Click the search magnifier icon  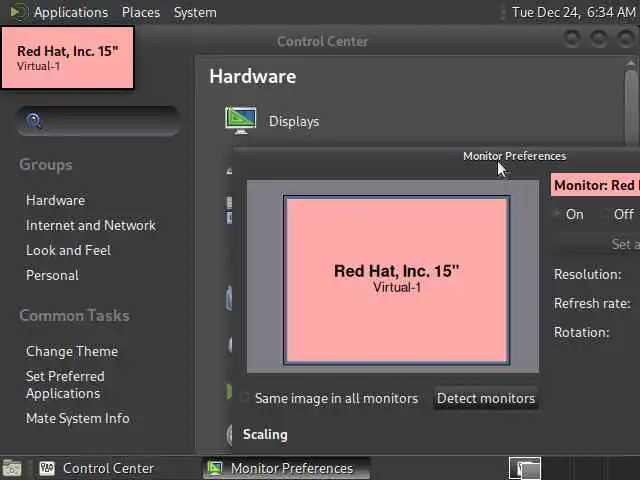click(33, 121)
